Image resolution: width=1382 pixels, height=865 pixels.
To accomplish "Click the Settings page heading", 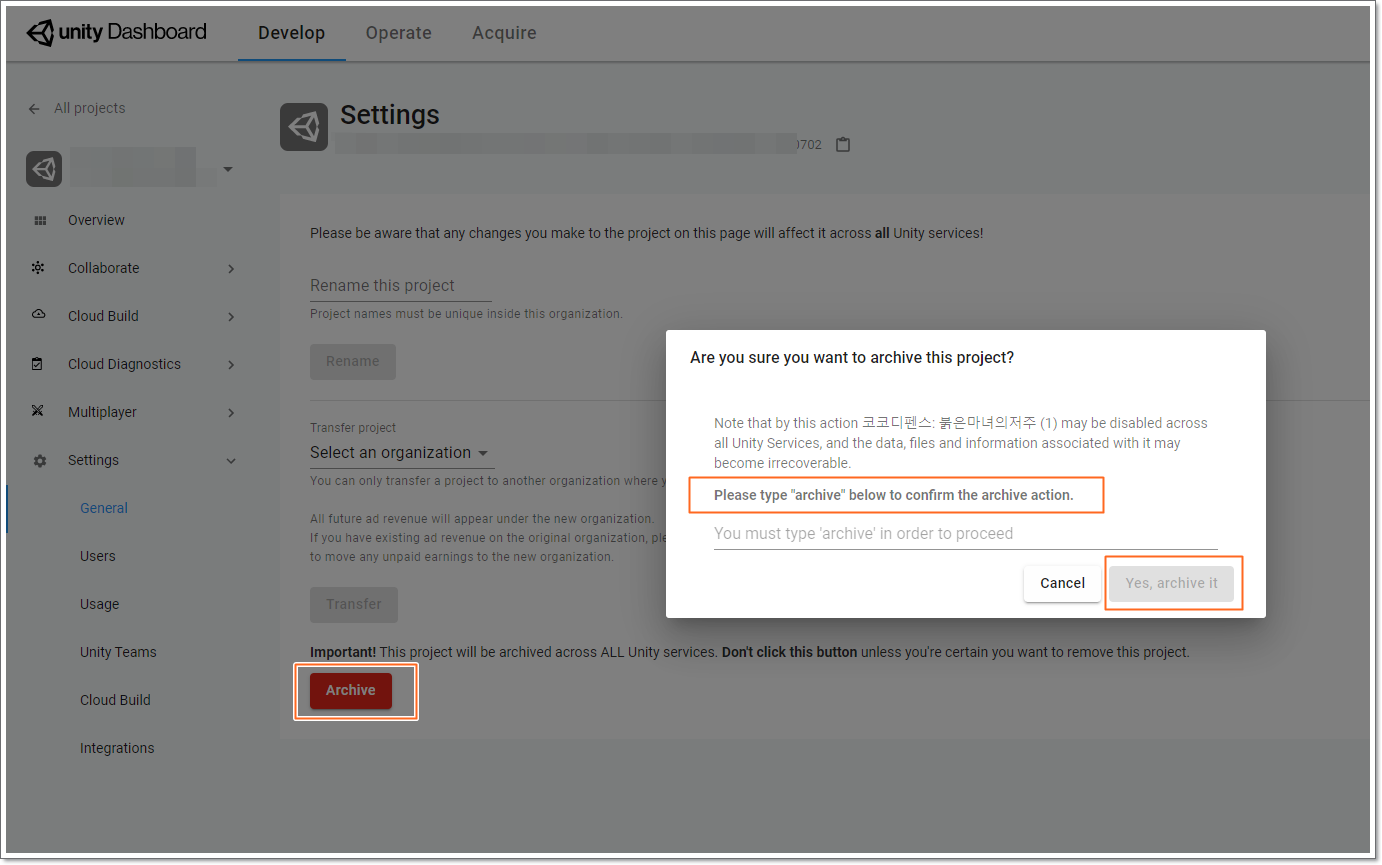I will pyautogui.click(x=390, y=115).
